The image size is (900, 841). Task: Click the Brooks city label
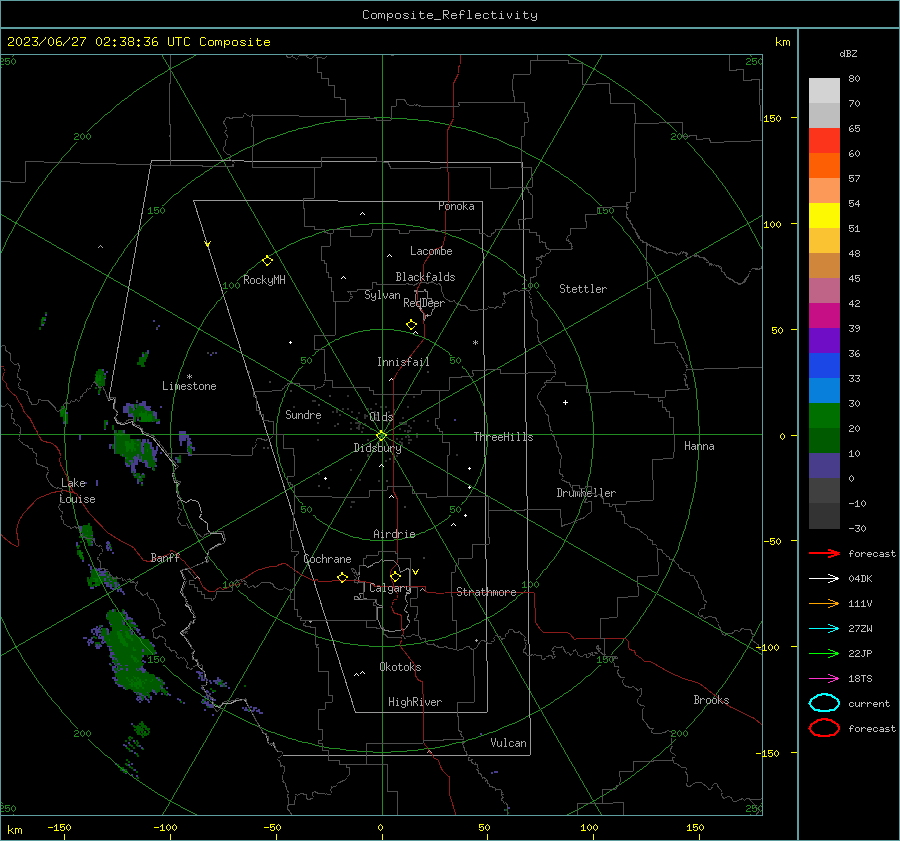pyautogui.click(x=711, y=700)
